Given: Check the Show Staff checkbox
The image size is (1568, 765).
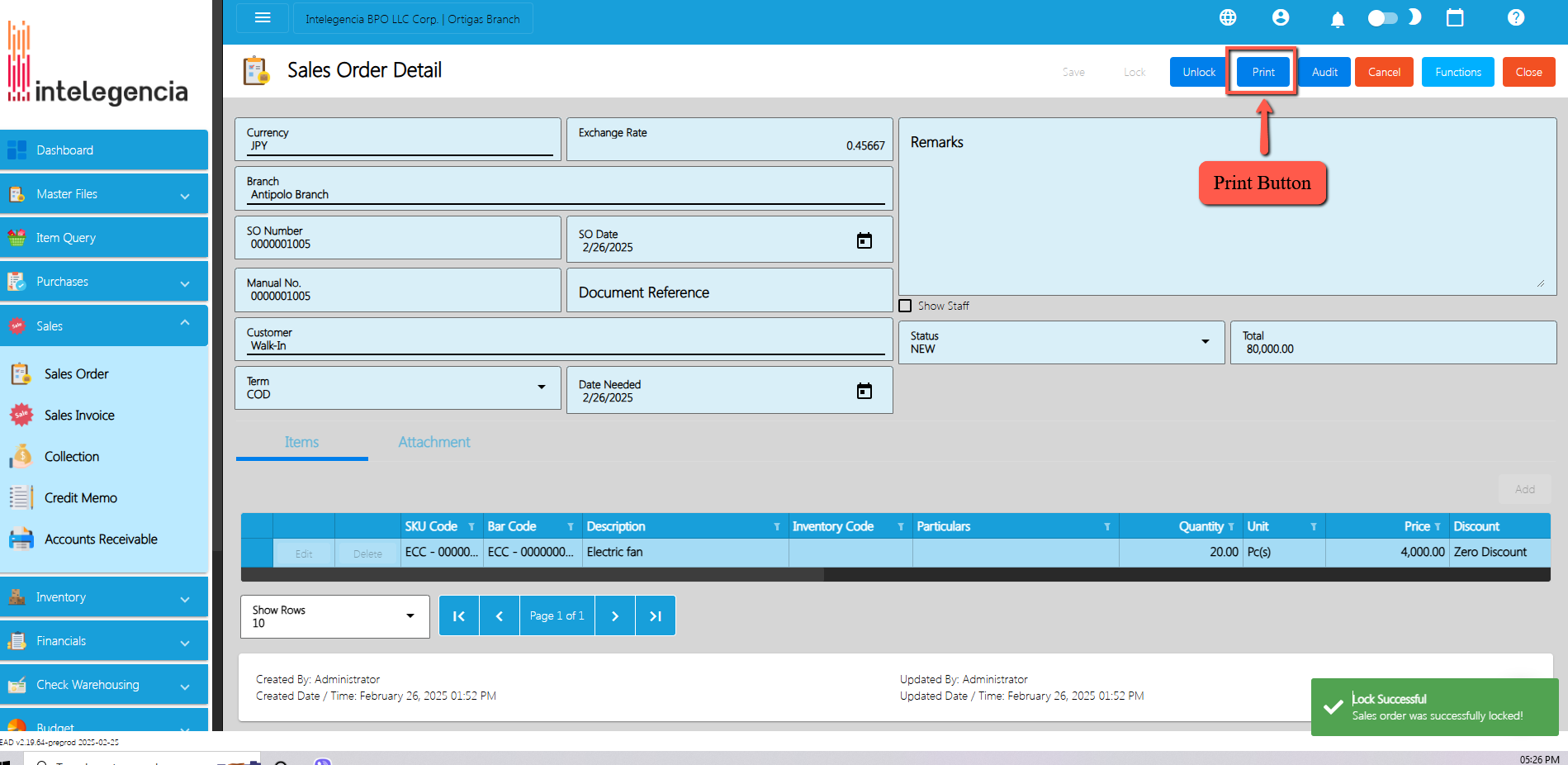Looking at the screenshot, I should (x=906, y=306).
